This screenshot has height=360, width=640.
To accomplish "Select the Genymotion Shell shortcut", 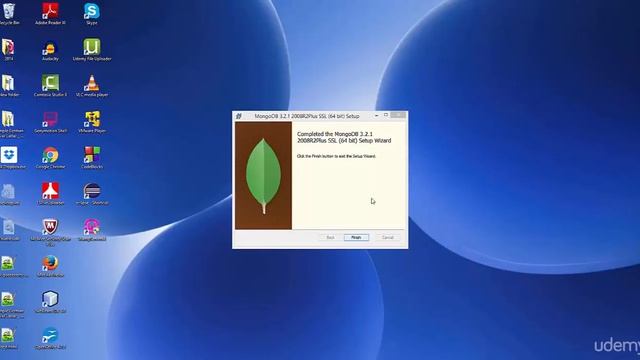I will pos(50,122).
